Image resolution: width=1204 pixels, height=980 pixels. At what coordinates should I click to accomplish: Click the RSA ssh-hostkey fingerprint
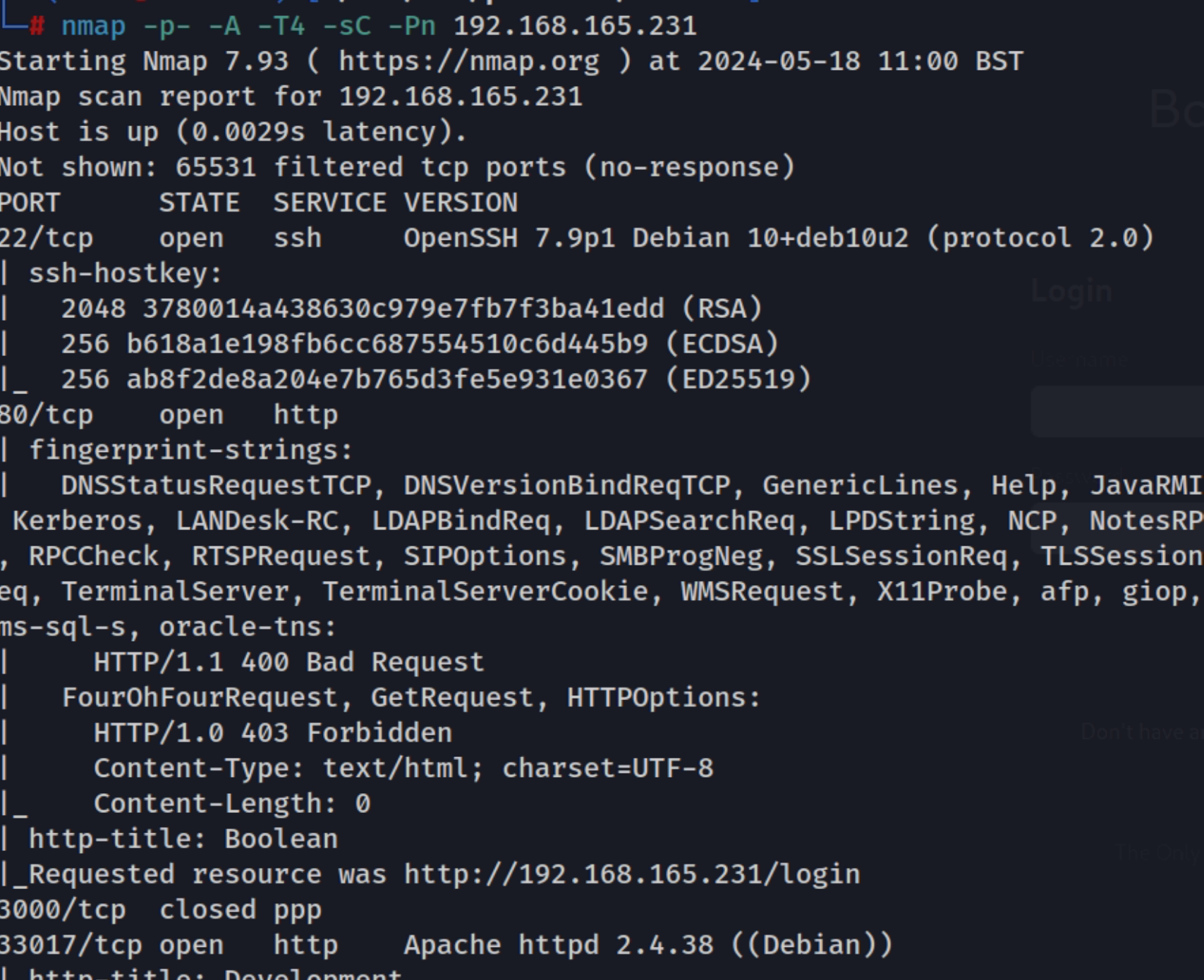403,309
